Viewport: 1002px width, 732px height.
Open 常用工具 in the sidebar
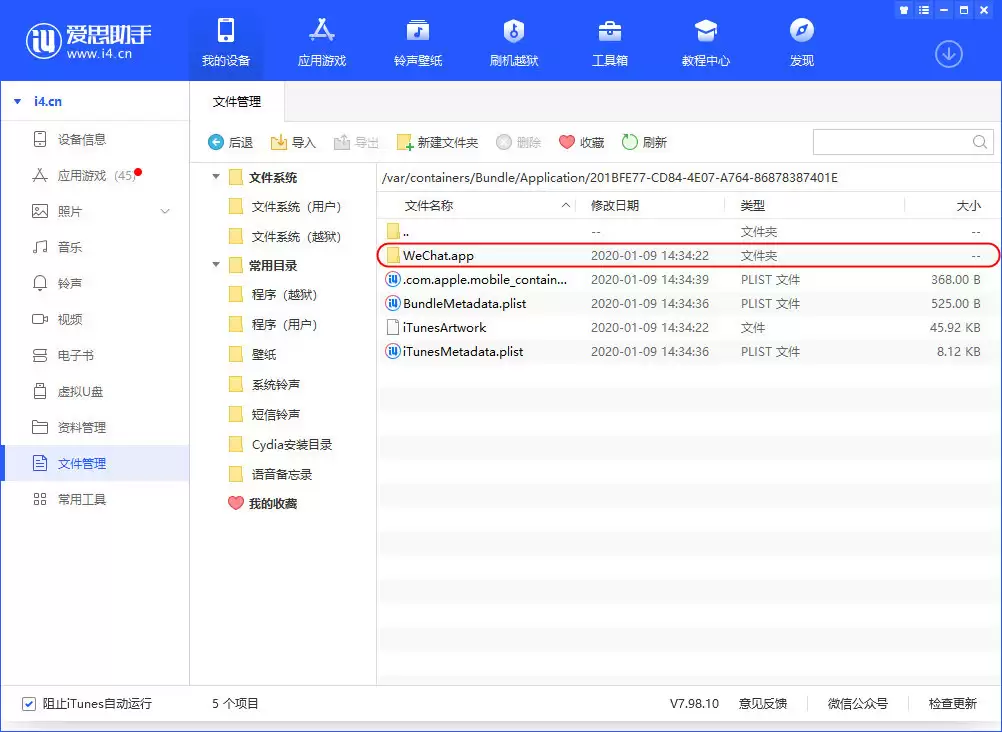pos(96,499)
